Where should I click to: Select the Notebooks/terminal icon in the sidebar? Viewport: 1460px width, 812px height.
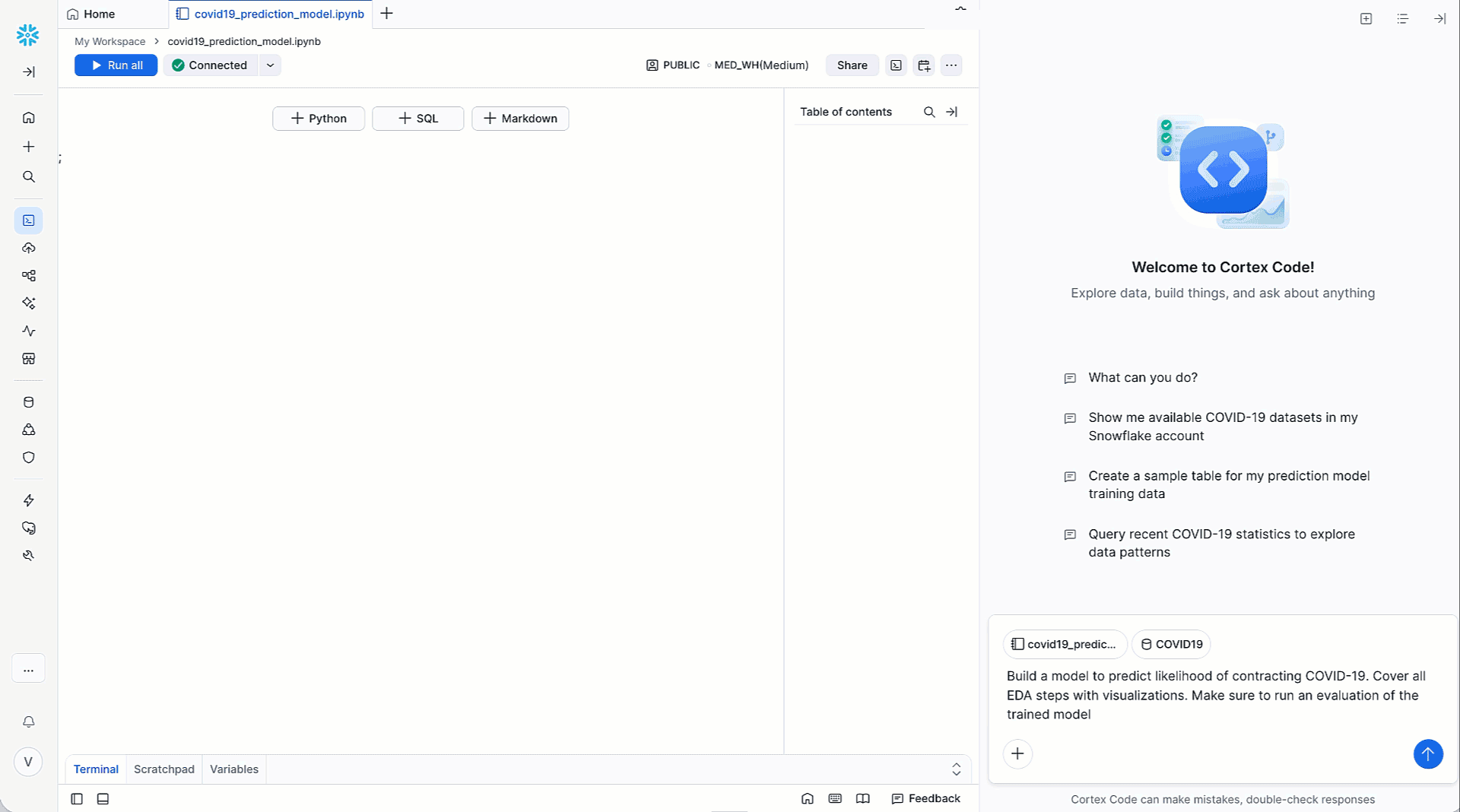coord(28,220)
